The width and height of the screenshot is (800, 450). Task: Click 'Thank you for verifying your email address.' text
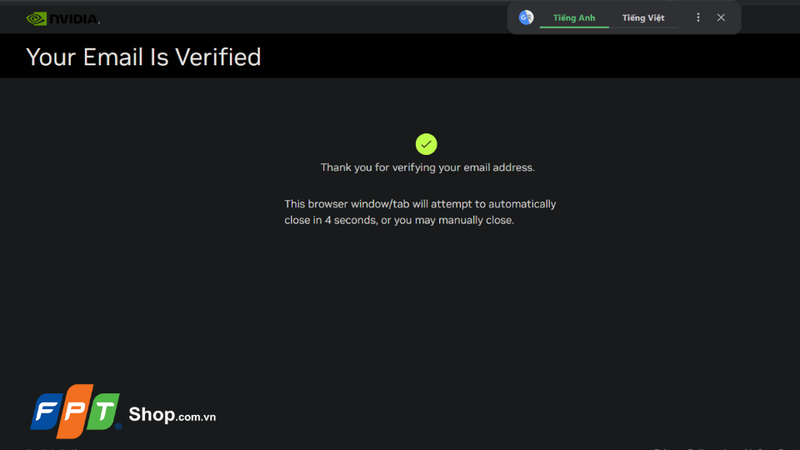pos(428,167)
